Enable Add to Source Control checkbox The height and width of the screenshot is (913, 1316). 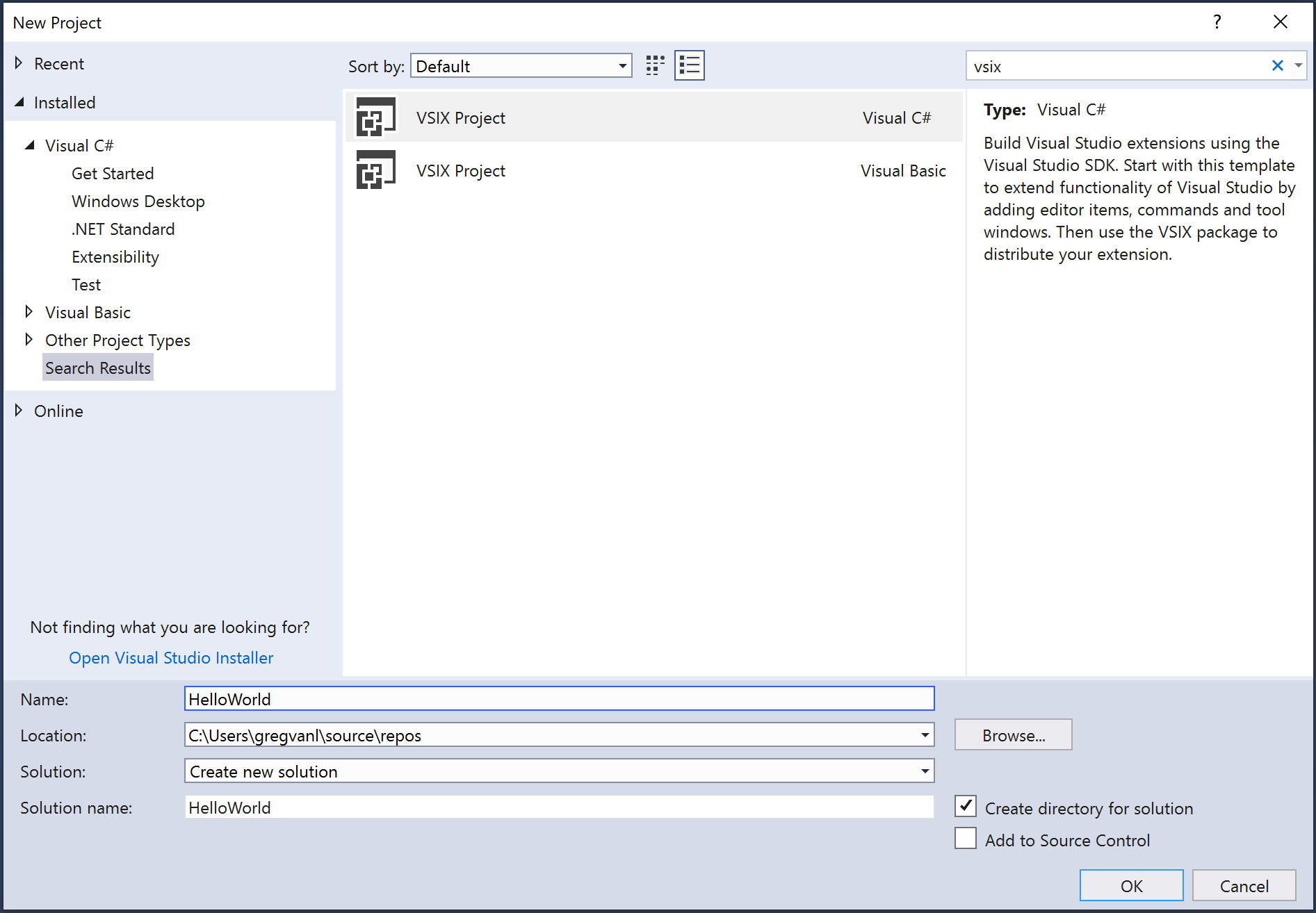click(x=965, y=838)
